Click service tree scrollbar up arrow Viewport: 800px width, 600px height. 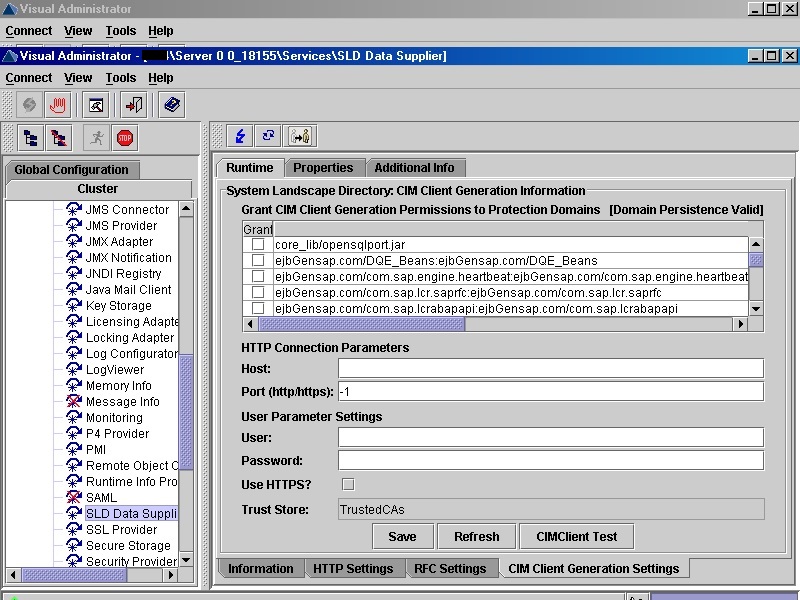point(186,209)
